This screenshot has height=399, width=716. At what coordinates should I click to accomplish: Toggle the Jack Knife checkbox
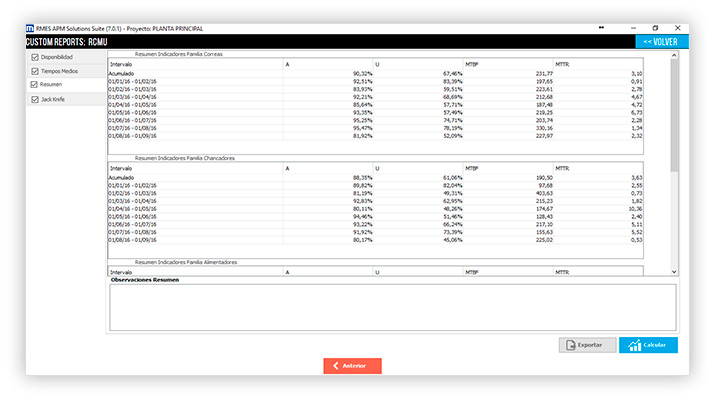coord(35,99)
